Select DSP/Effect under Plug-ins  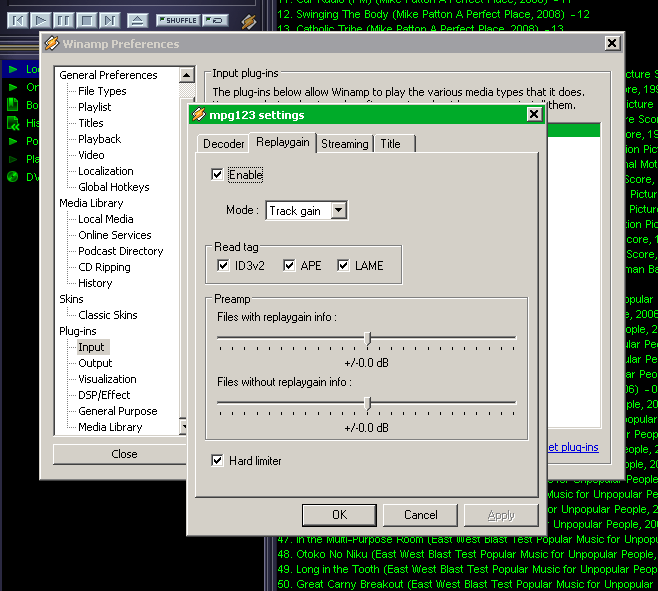pos(104,395)
